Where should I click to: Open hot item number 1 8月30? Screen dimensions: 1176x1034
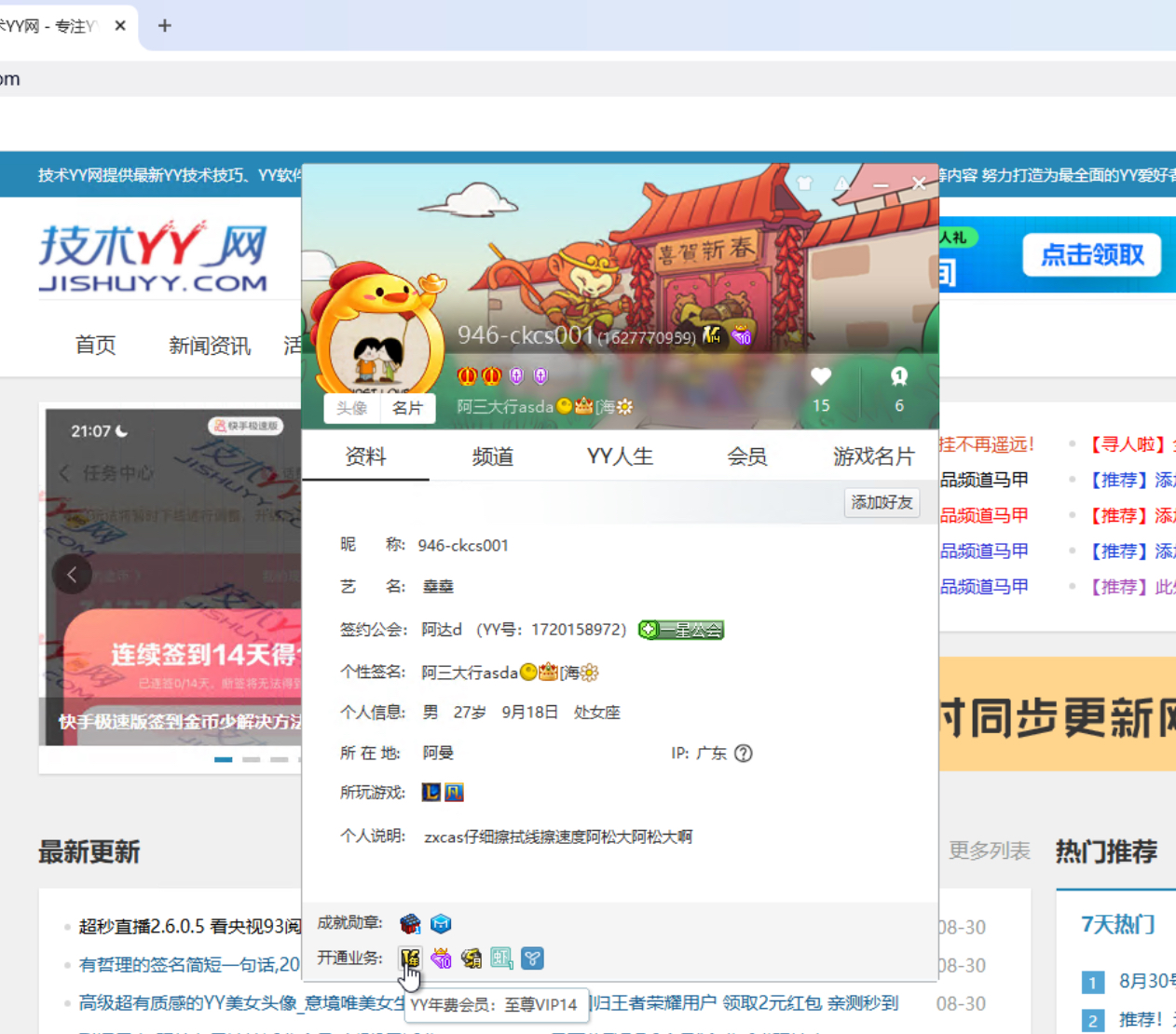pyautogui.click(x=1147, y=981)
